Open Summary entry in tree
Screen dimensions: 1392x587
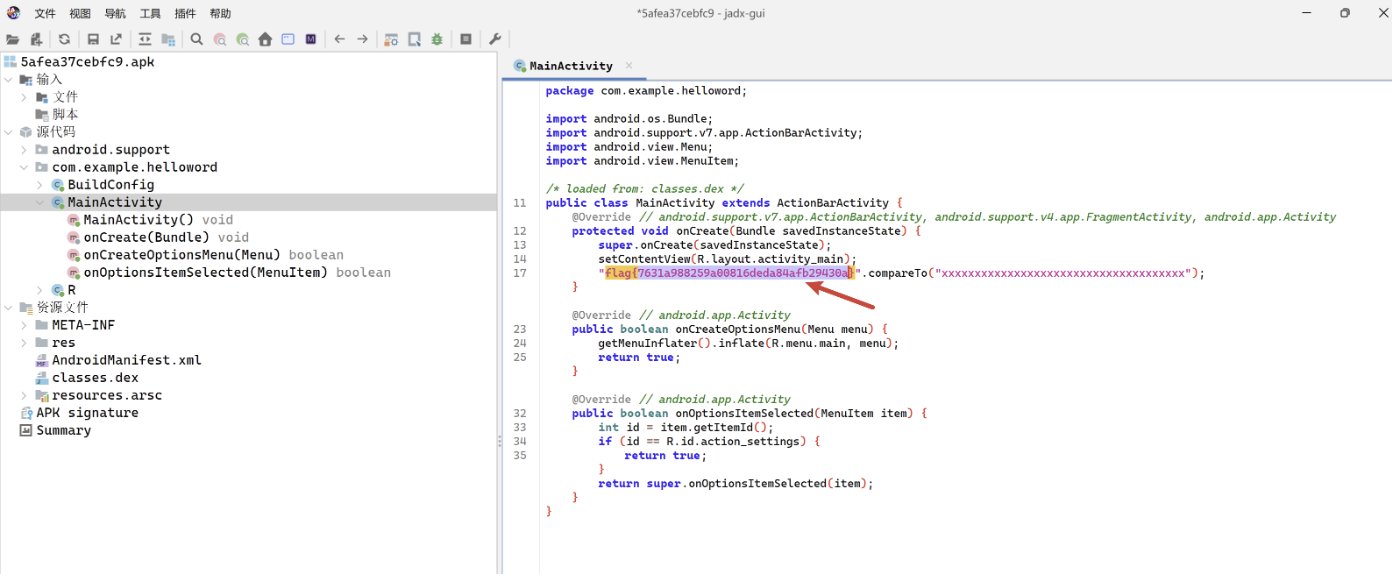[63, 430]
